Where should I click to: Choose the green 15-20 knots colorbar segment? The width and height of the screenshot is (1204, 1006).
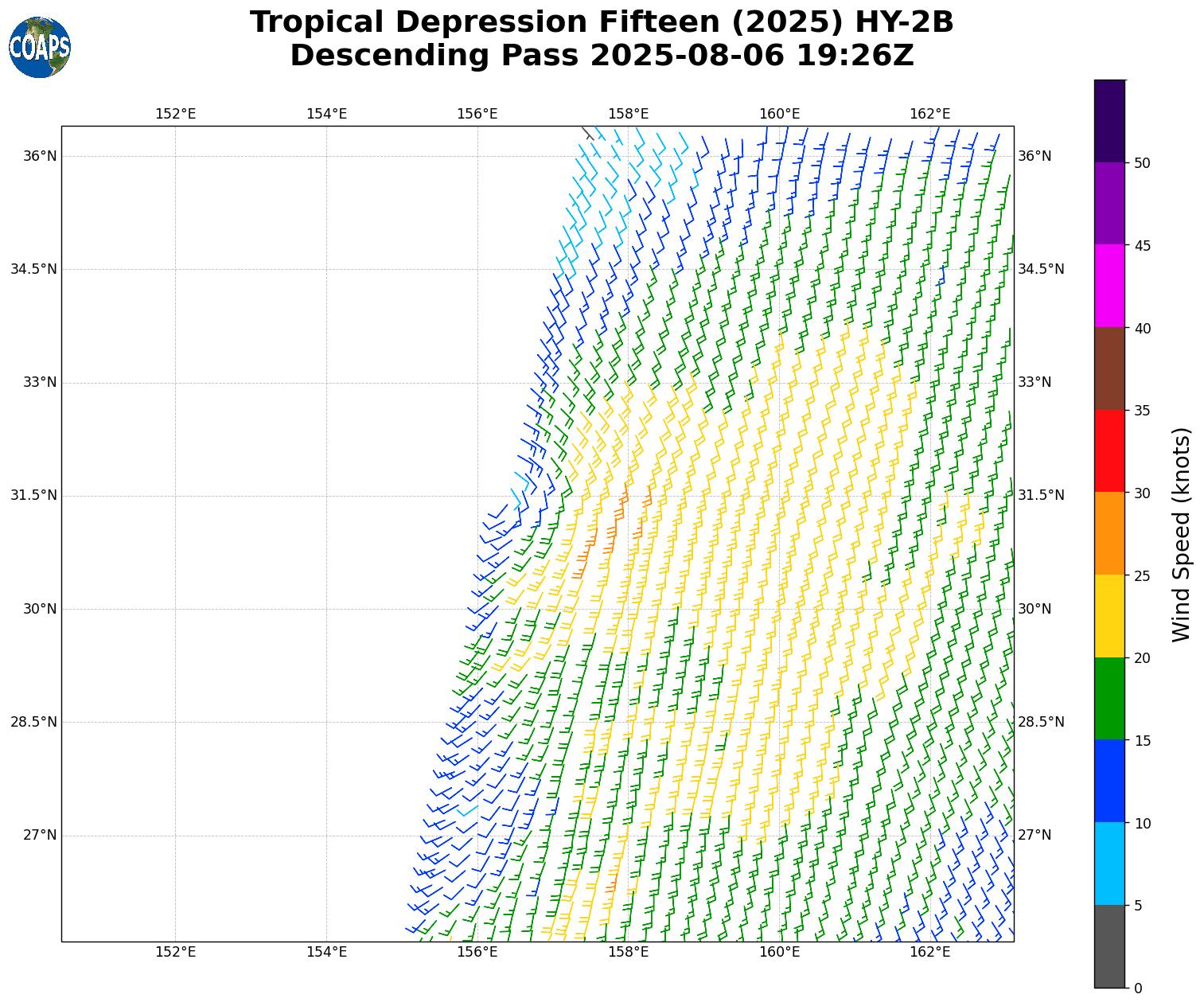click(x=1109, y=698)
